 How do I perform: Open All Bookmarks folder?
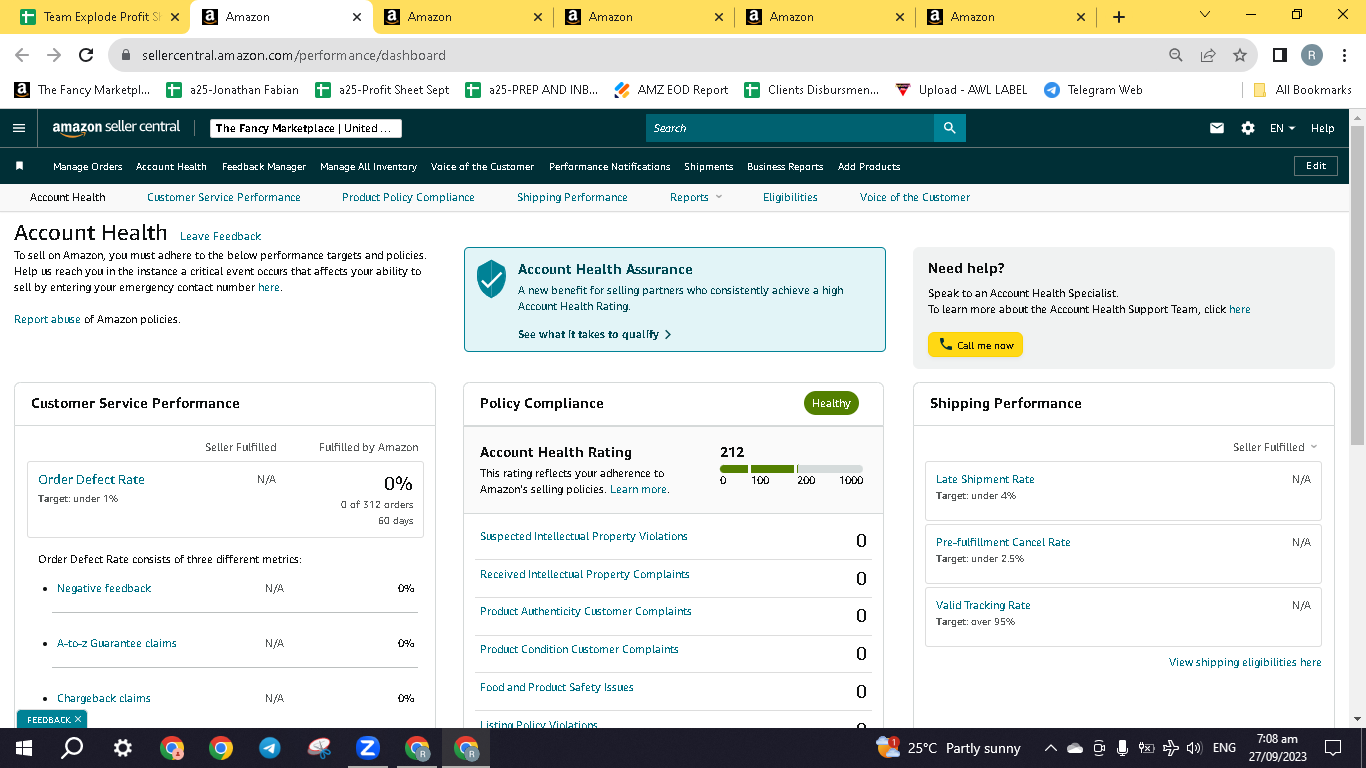1302,90
